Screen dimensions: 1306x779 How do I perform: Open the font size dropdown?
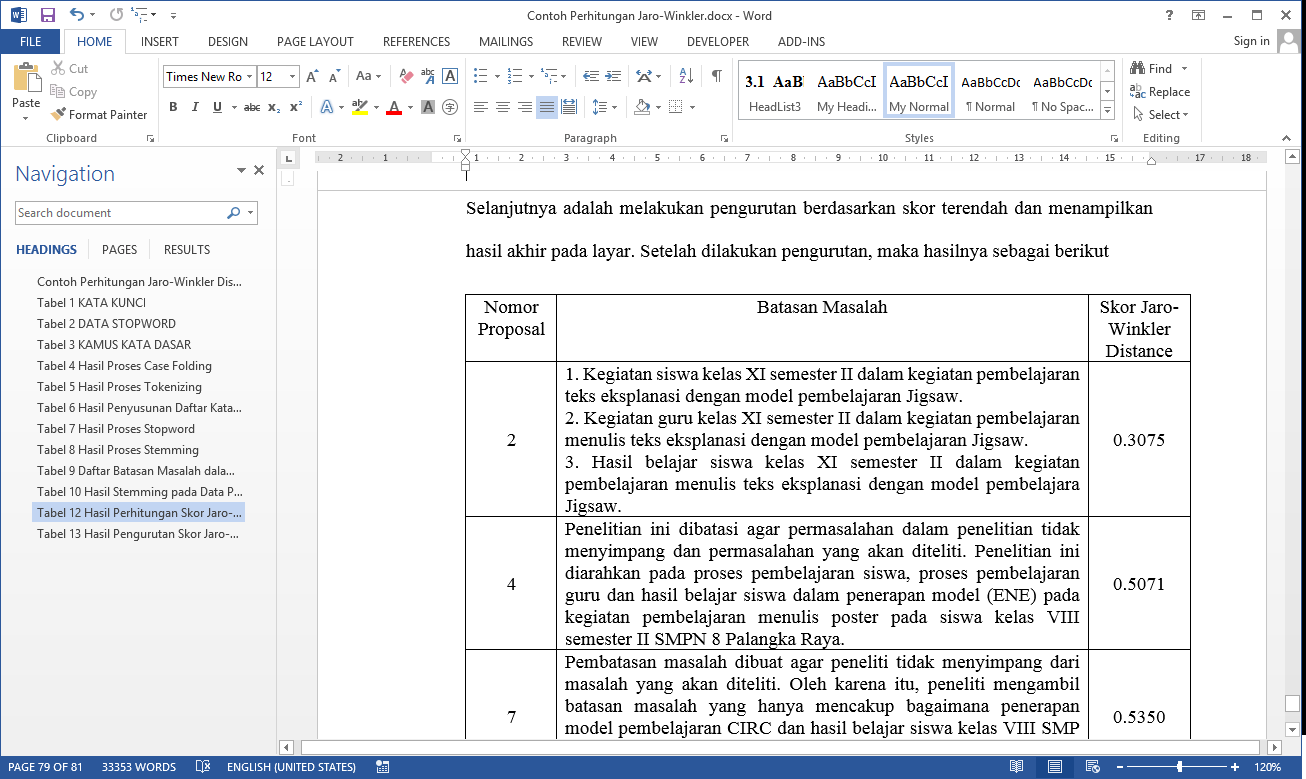click(293, 77)
